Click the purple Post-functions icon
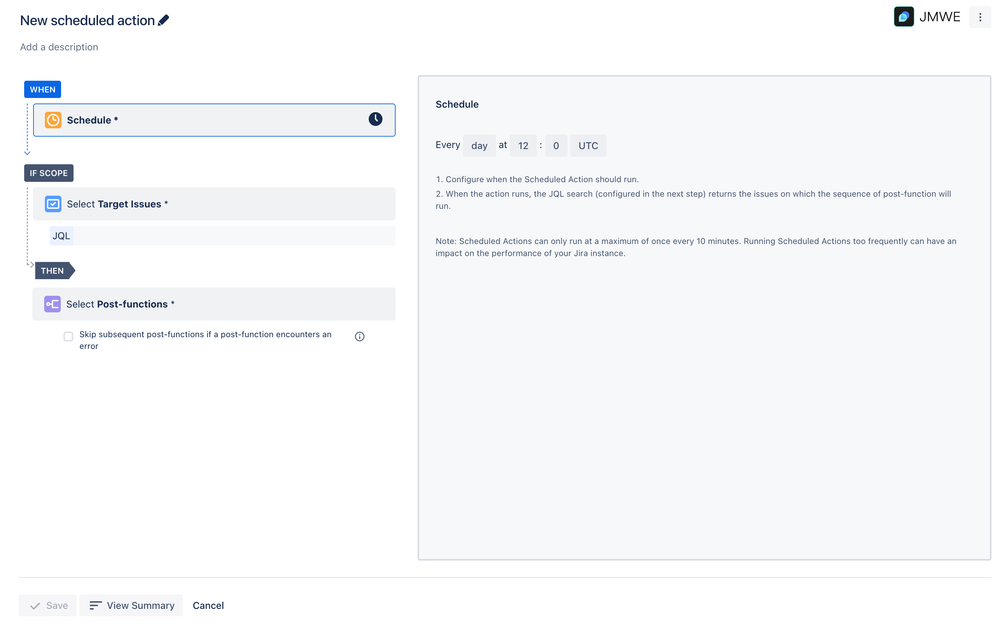The width and height of the screenshot is (999, 624). (52, 303)
